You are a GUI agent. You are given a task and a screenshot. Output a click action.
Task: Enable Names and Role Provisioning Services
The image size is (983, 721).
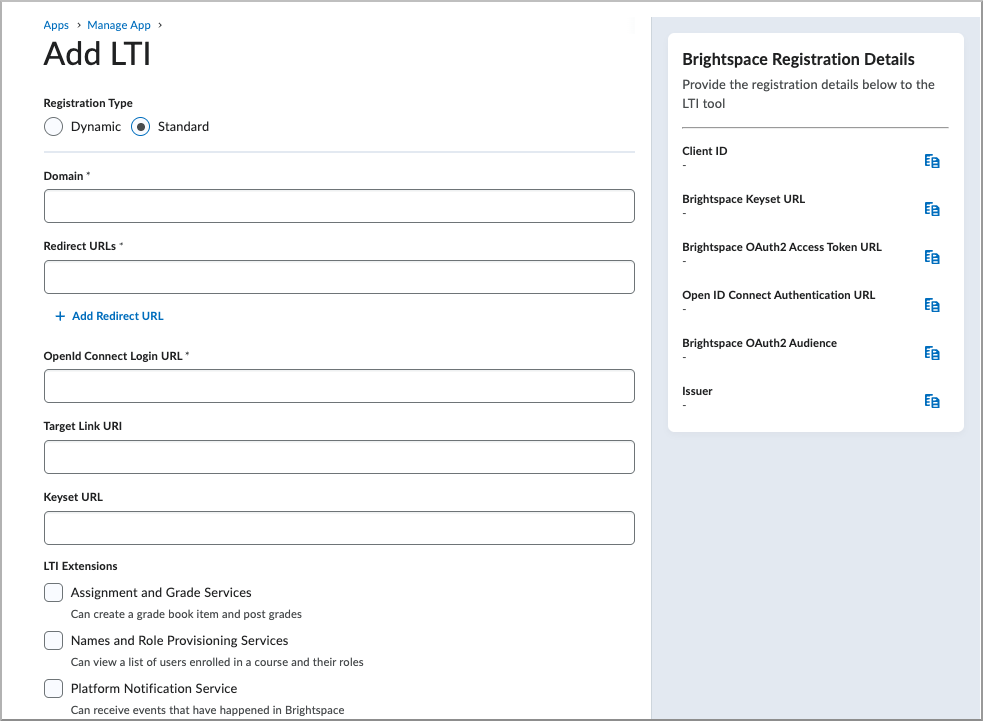[x=54, y=640]
